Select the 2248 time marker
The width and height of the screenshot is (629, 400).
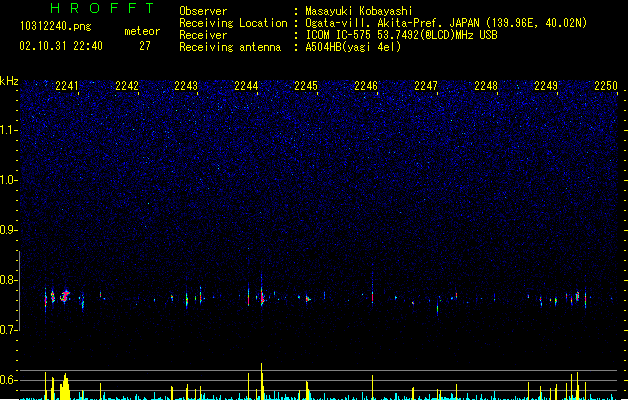coord(486,86)
